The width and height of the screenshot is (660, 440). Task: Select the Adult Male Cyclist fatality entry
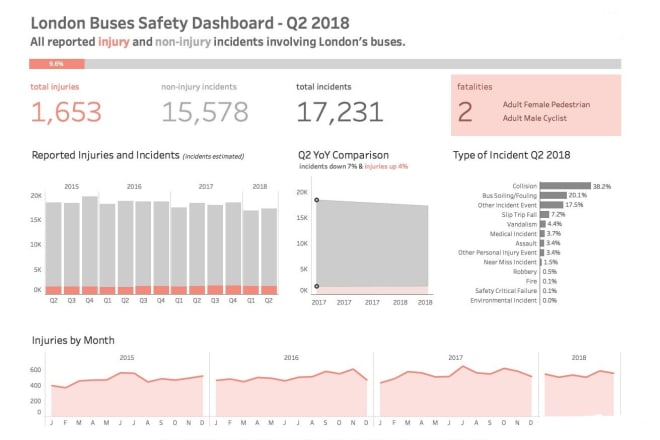tap(534, 118)
